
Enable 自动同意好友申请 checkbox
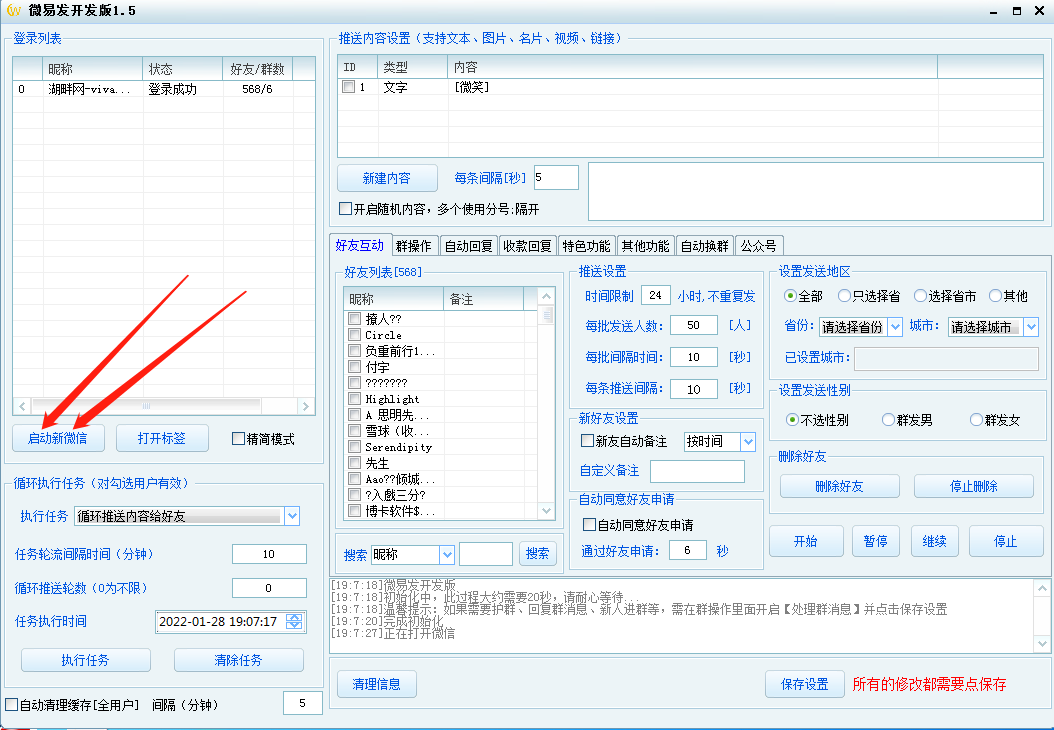[x=590, y=524]
